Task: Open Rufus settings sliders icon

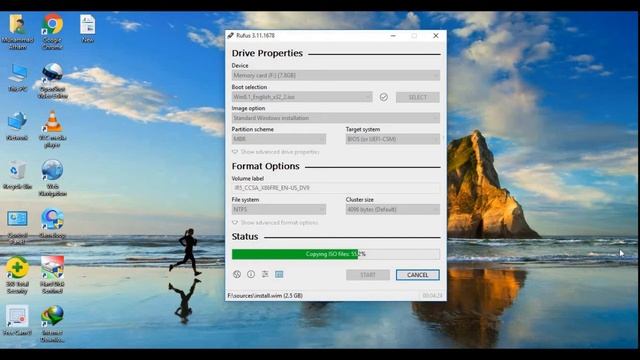Action: [265, 274]
